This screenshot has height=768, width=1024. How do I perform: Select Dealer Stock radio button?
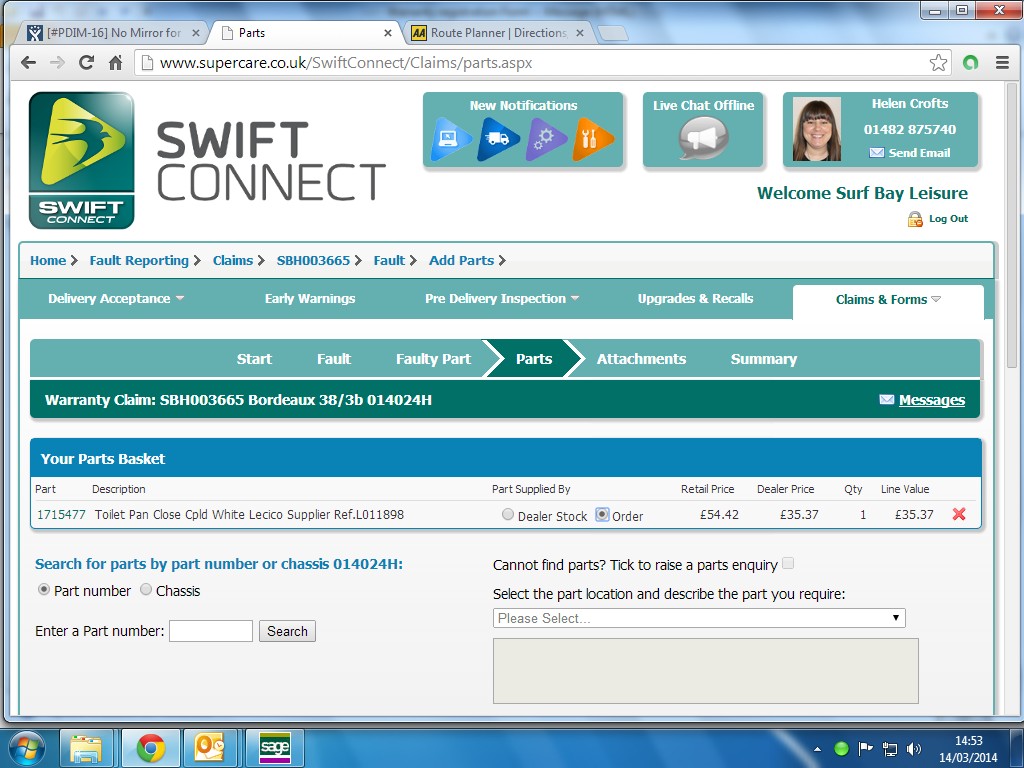507,515
